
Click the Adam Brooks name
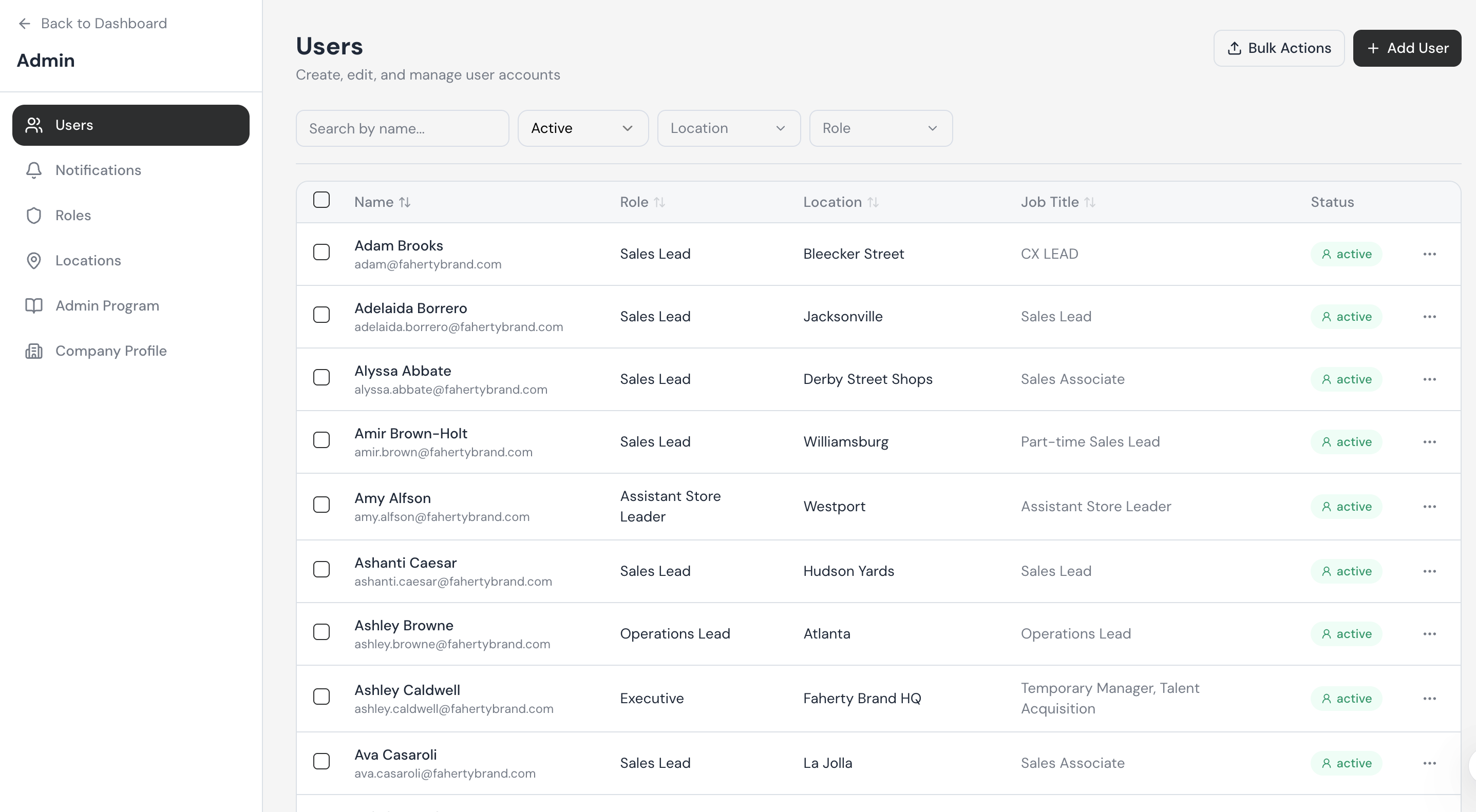click(x=398, y=246)
